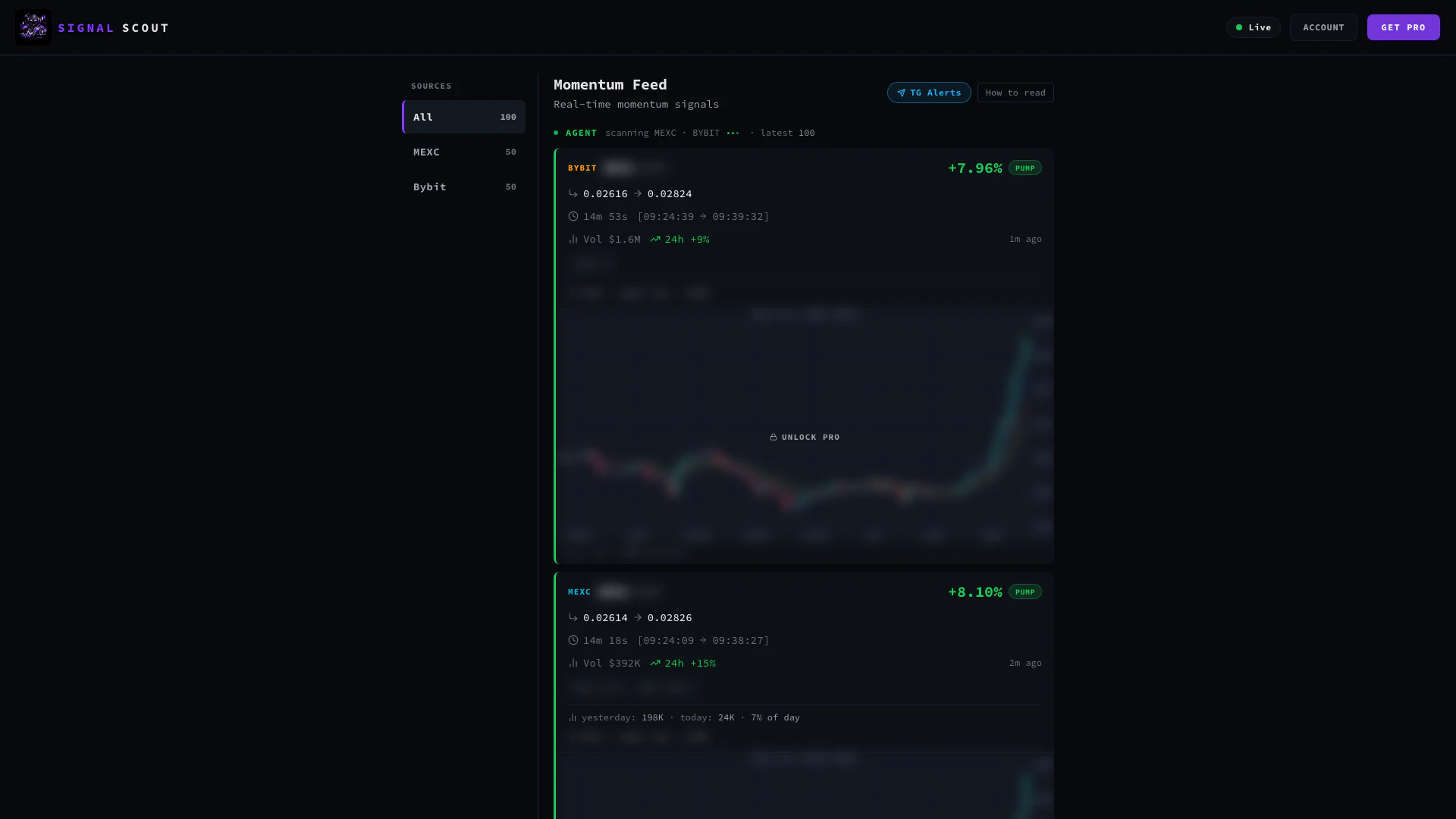
Task: Select the All sources filter
Action: click(463, 117)
